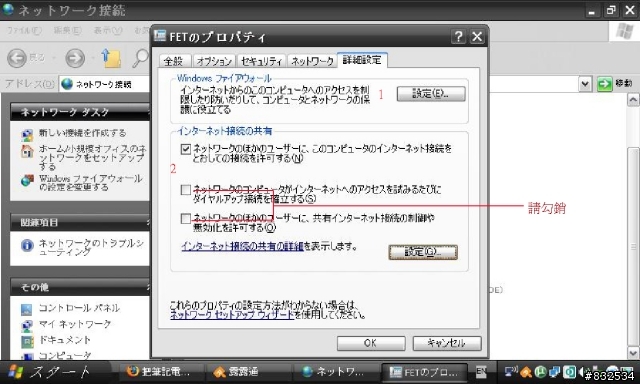This screenshot has height=384, width=640.
Task: Toggle the dial-up connection establish checkbox
Action: [186, 190]
